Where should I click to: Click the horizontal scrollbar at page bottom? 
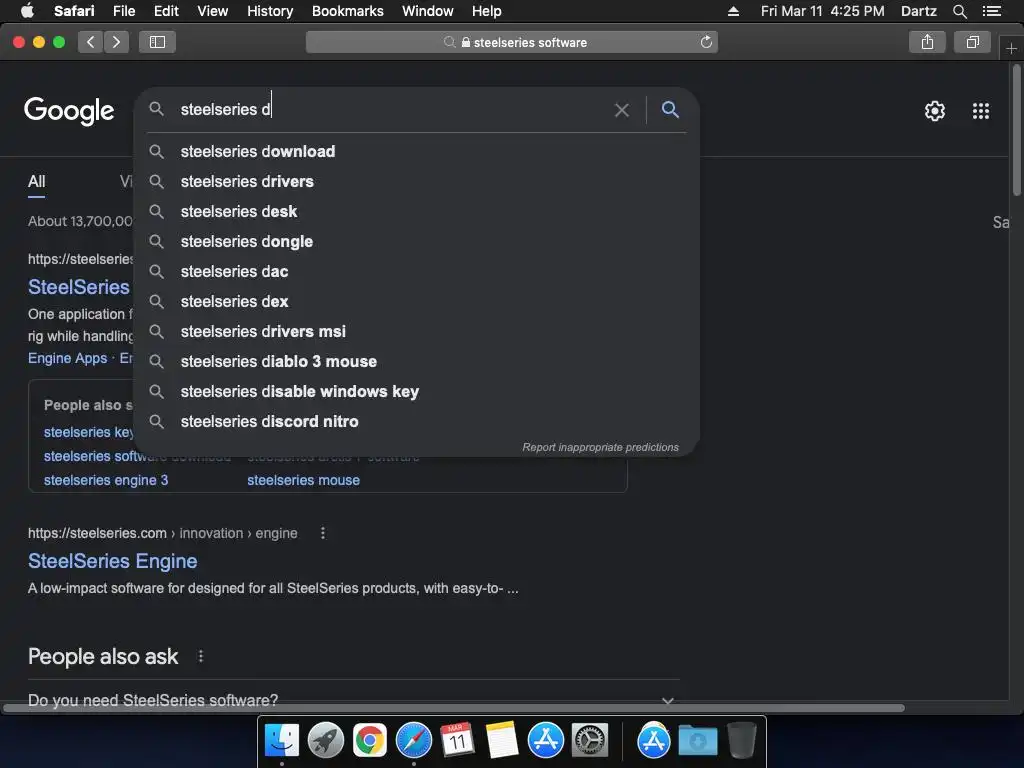[454, 708]
